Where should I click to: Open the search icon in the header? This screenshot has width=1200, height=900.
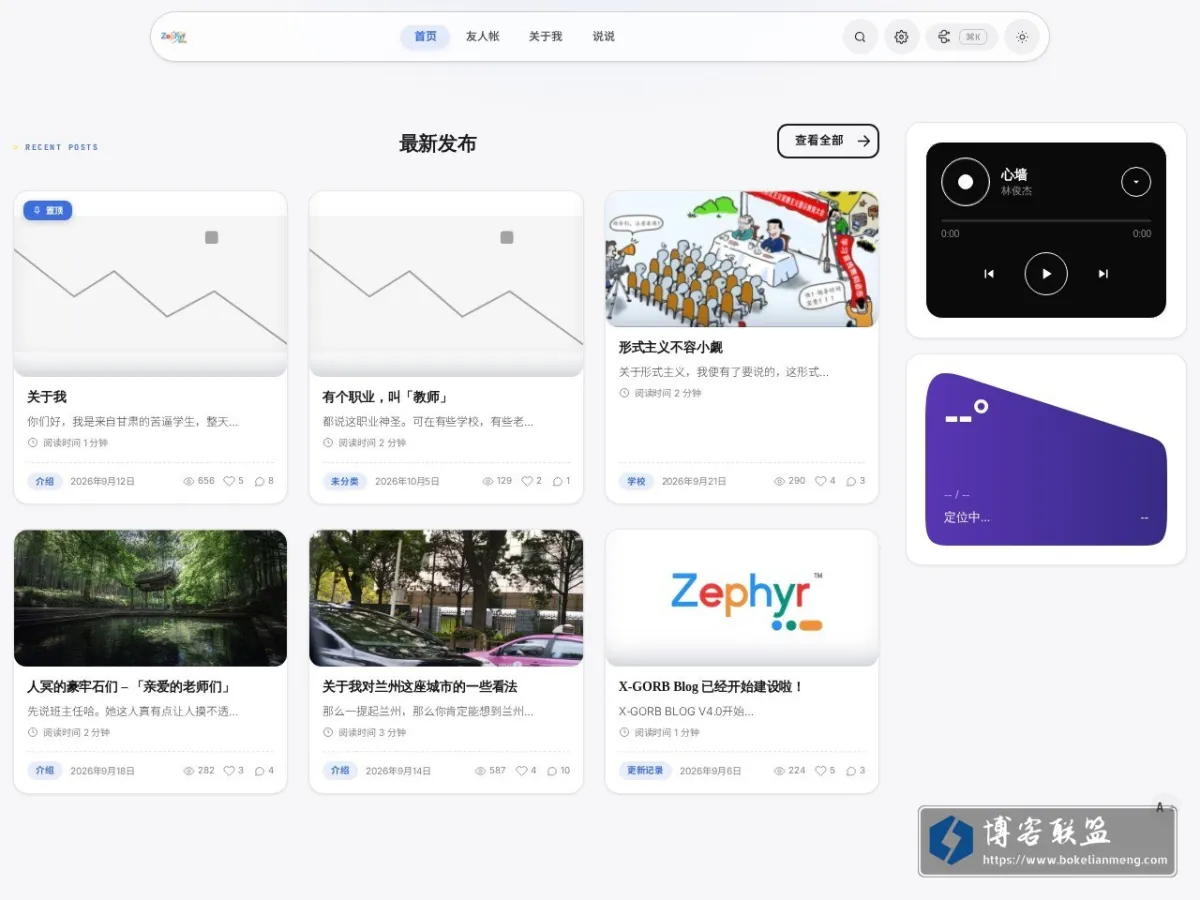pos(860,37)
